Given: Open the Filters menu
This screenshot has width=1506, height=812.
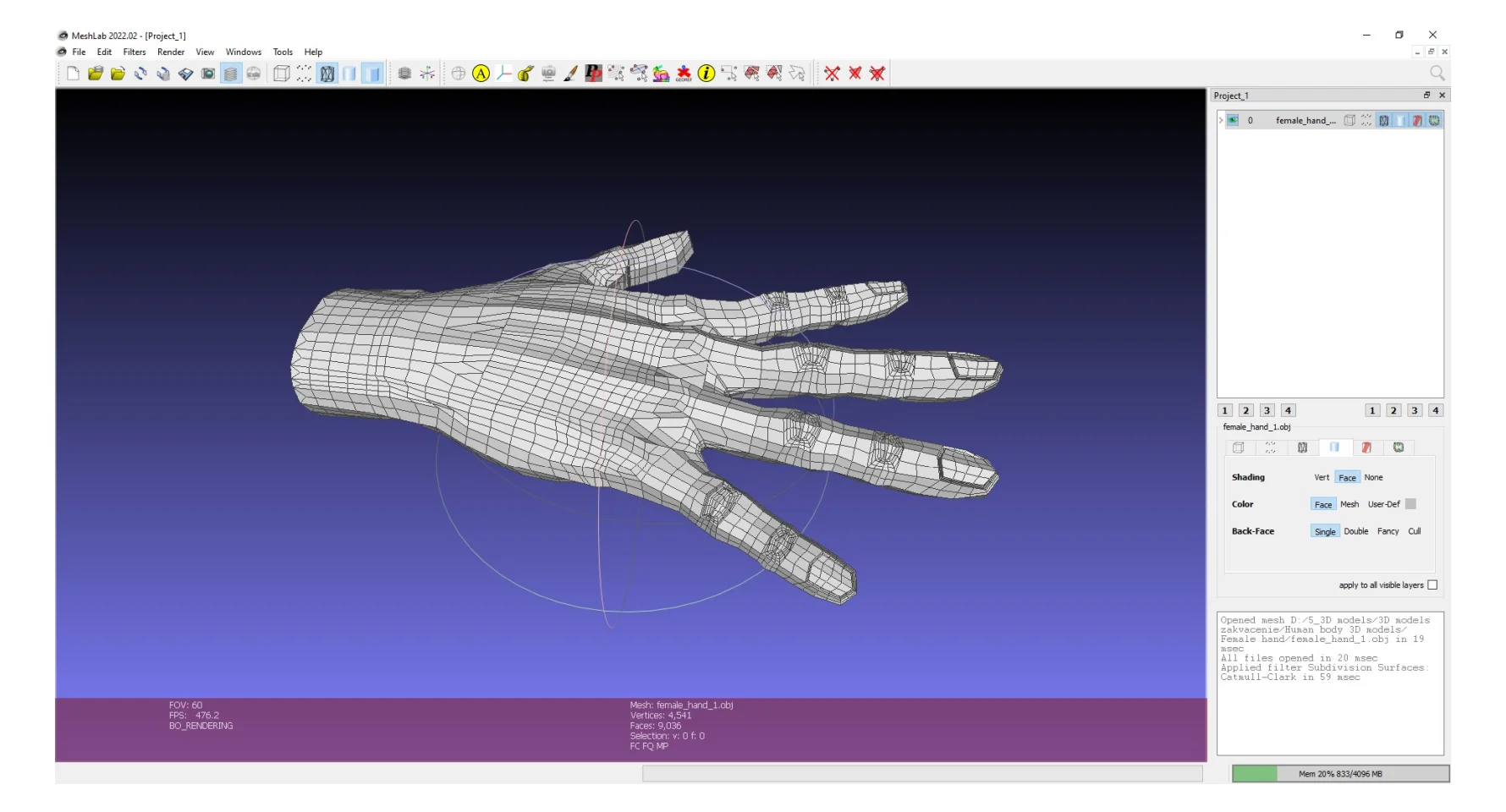Looking at the screenshot, I should coord(135,52).
